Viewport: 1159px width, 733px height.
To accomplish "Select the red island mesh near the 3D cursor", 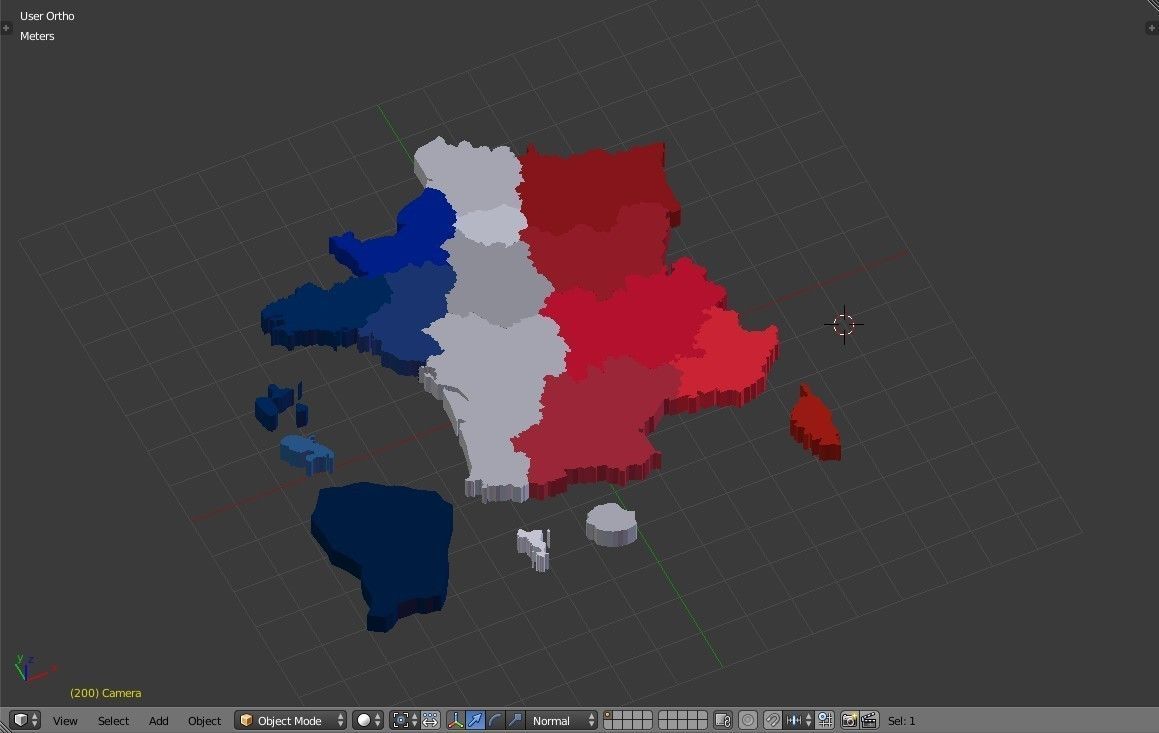I will pos(814,422).
